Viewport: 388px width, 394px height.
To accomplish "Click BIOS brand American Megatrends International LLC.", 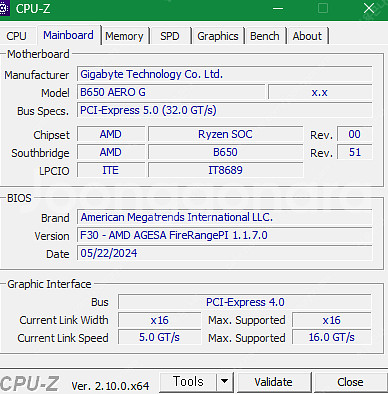I will 225,217.
